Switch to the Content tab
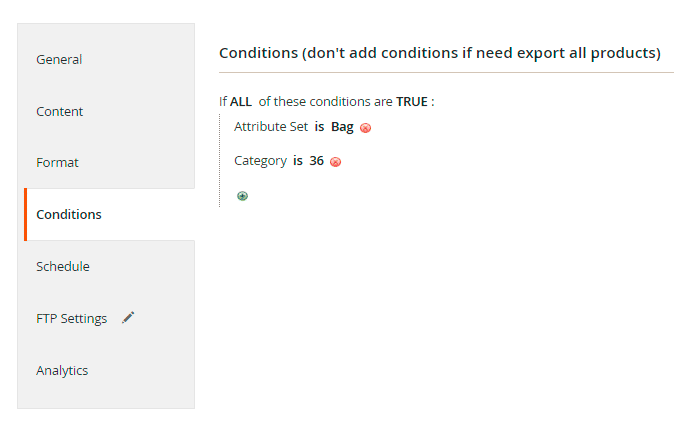This screenshot has width=685, height=432. pyautogui.click(x=59, y=111)
